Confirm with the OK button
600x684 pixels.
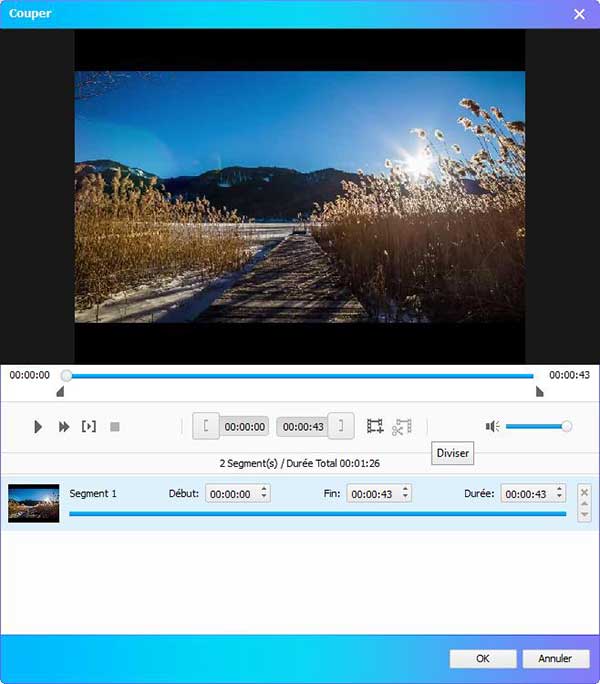tap(482, 659)
